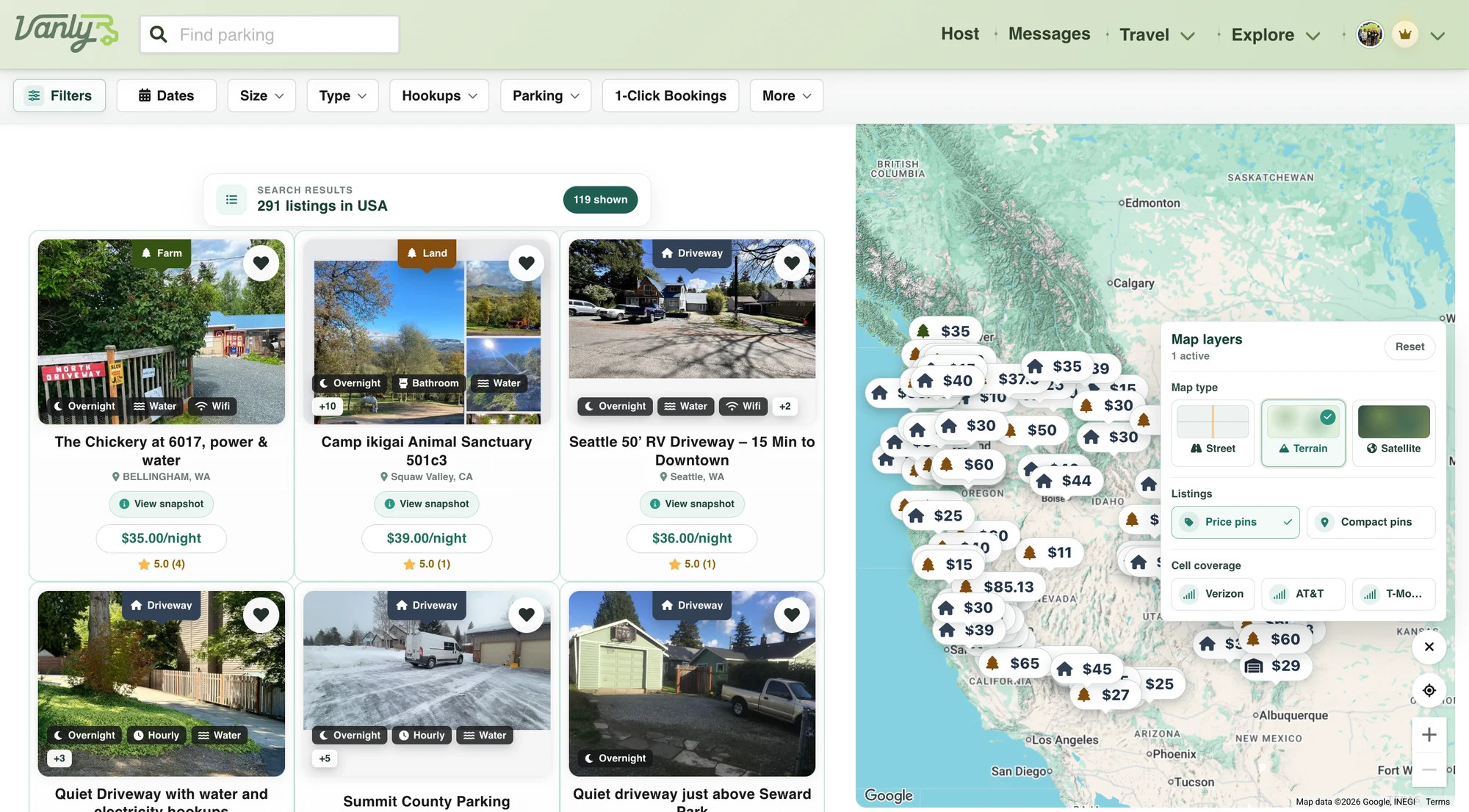Viewport: 1469px width, 812px height.
Task: Expand the account menu chevron
Action: click(1438, 35)
